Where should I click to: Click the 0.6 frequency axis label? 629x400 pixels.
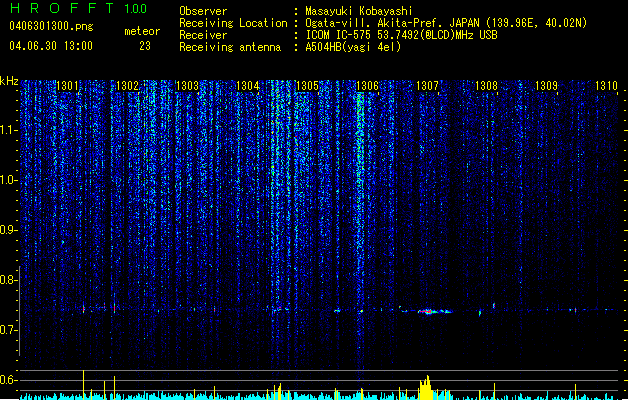[9, 380]
